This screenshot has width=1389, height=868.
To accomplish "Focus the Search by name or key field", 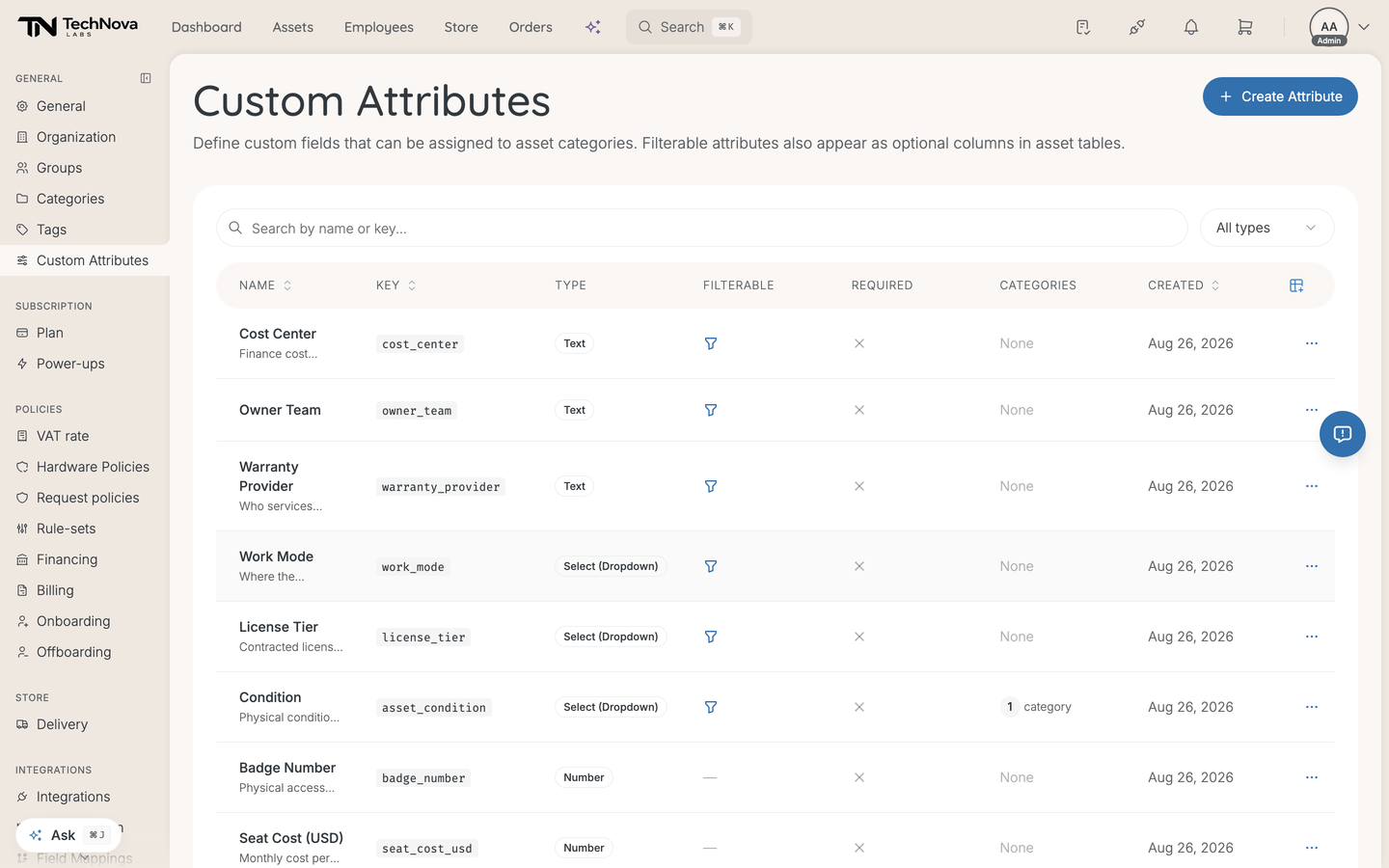I will [702, 228].
